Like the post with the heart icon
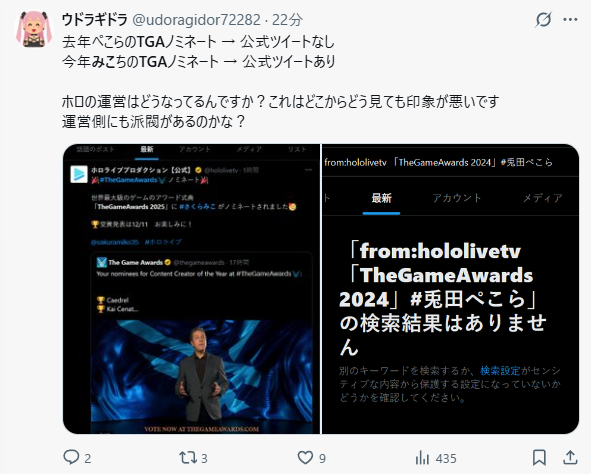Viewport: 591px width, 474px height. pos(311,458)
